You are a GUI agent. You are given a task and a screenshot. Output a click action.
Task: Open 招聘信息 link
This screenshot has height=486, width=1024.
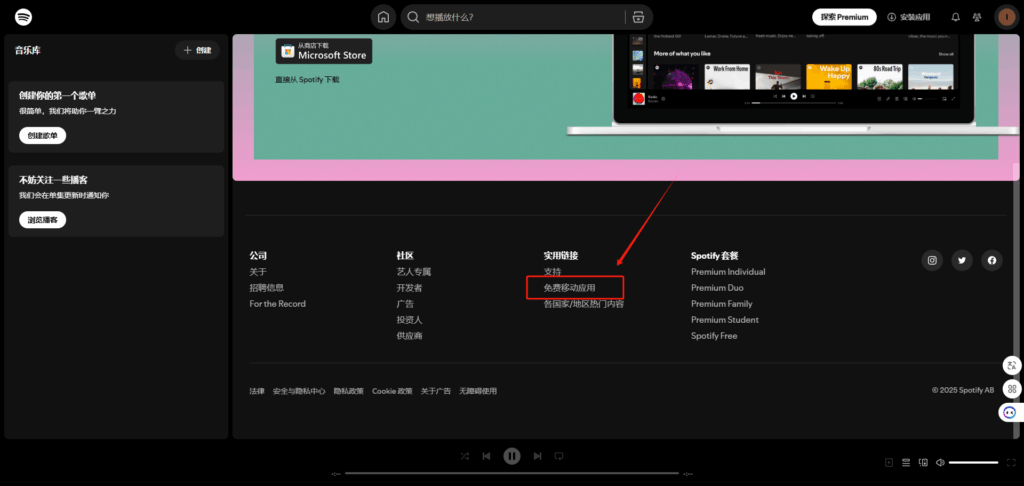click(266, 287)
